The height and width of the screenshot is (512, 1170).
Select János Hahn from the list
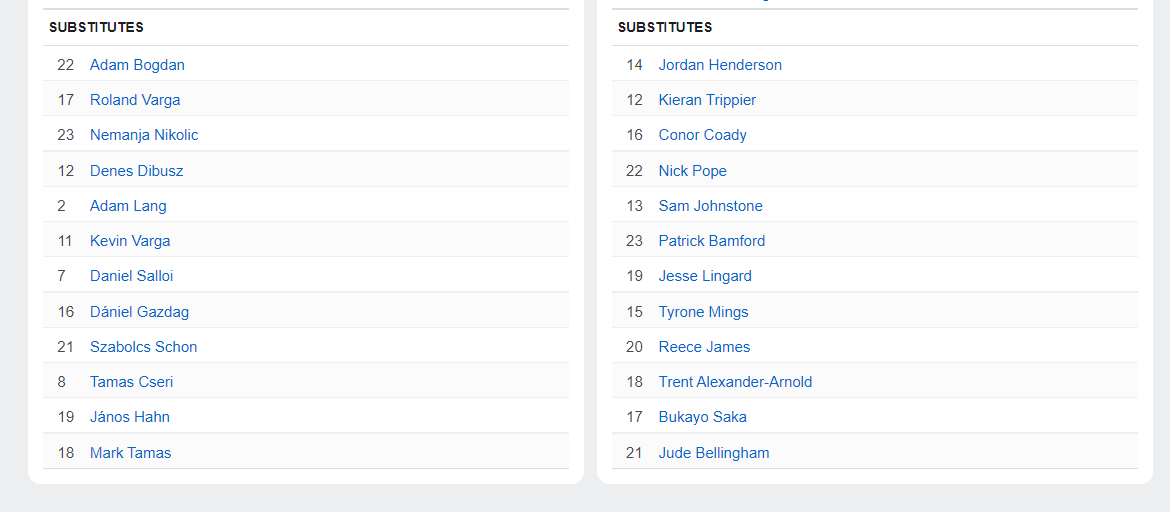[130, 417]
